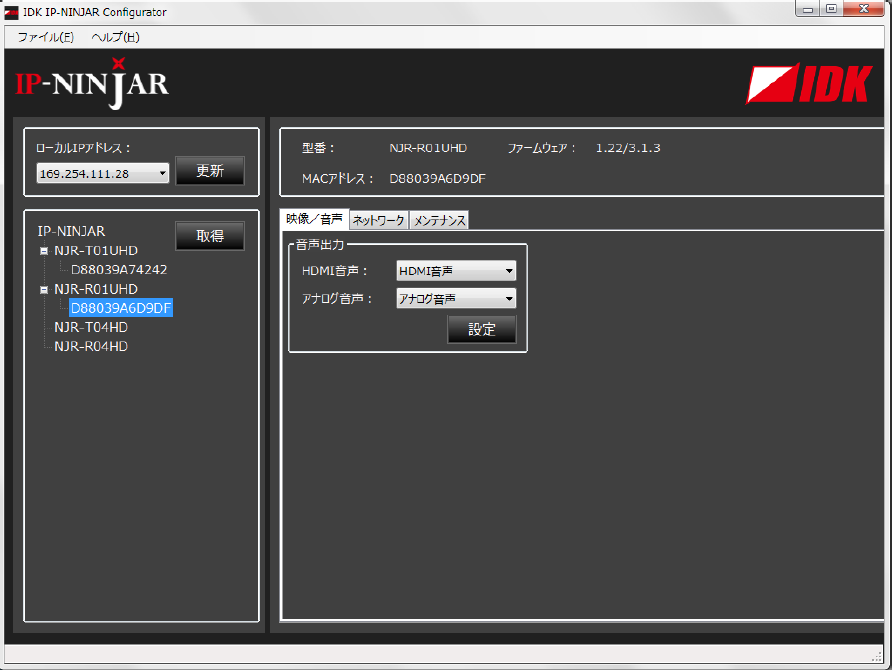Select NJR-T04HD in device tree

(91, 327)
